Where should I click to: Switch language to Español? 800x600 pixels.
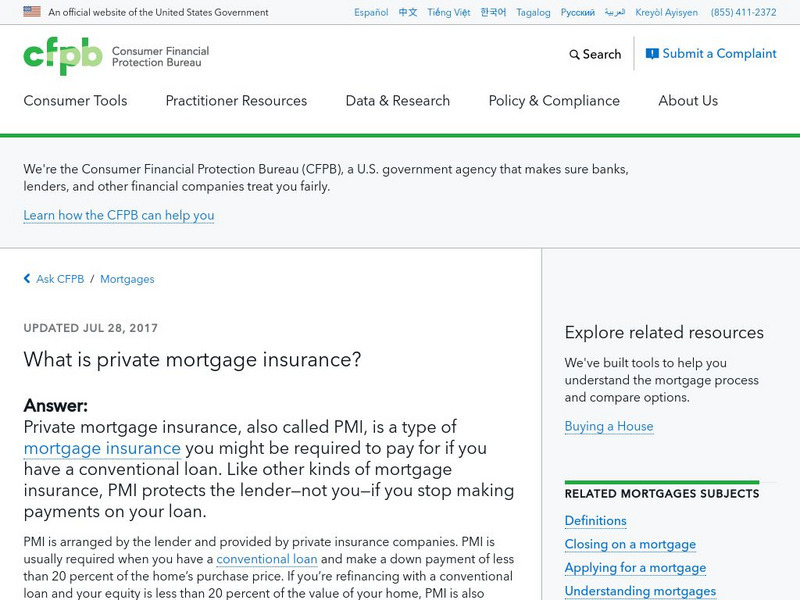pos(371,13)
